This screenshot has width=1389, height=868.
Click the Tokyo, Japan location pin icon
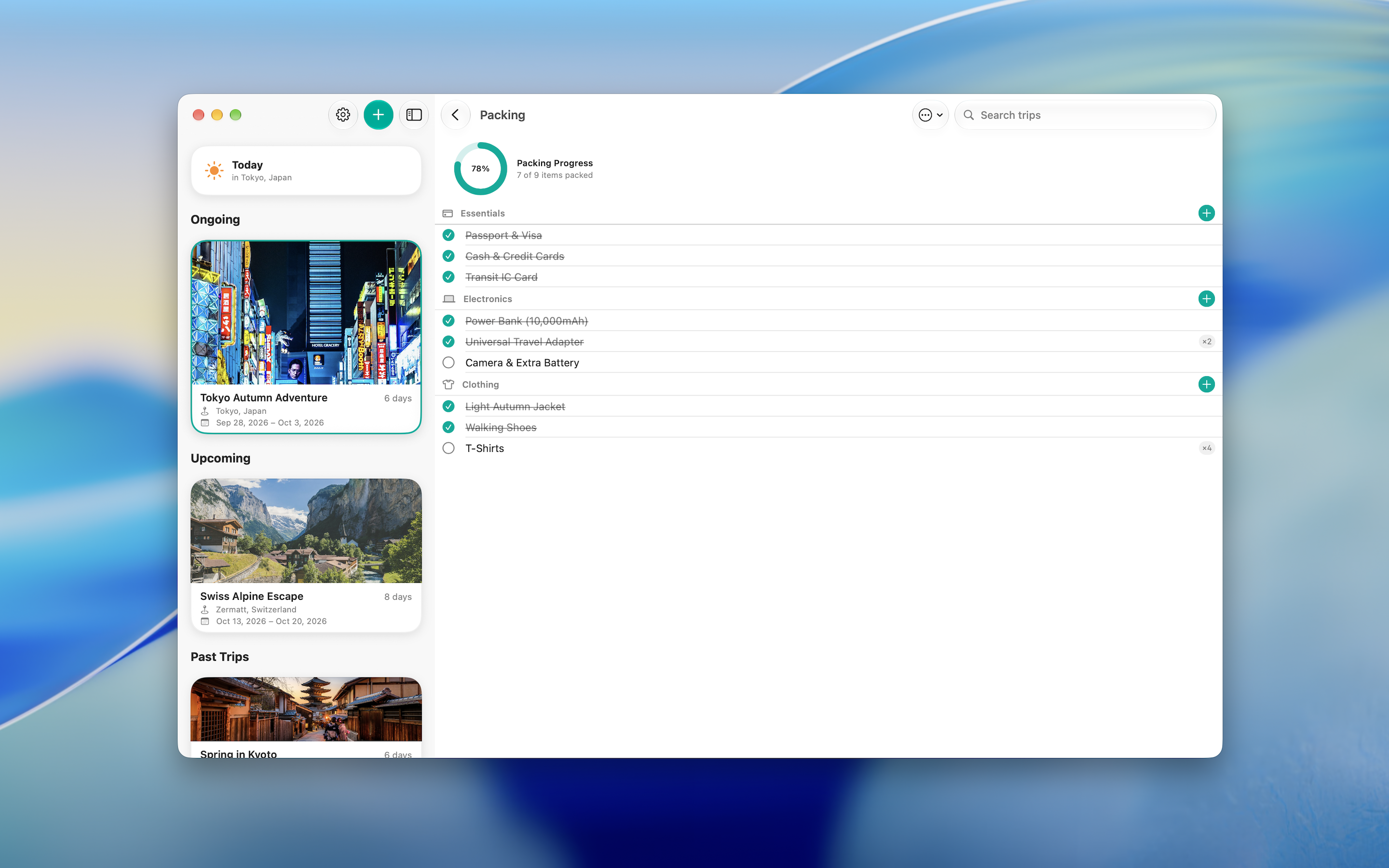click(205, 411)
